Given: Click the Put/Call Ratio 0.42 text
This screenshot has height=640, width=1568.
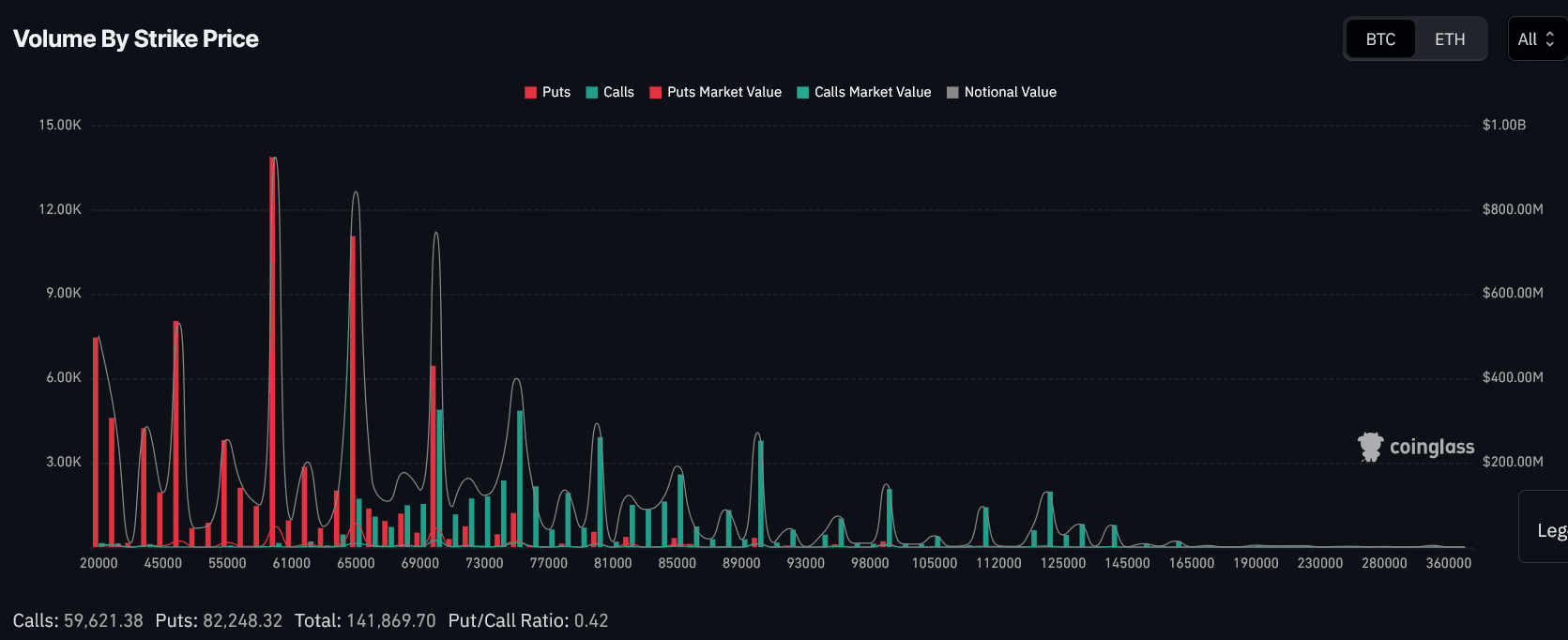Looking at the screenshot, I should click(528, 620).
